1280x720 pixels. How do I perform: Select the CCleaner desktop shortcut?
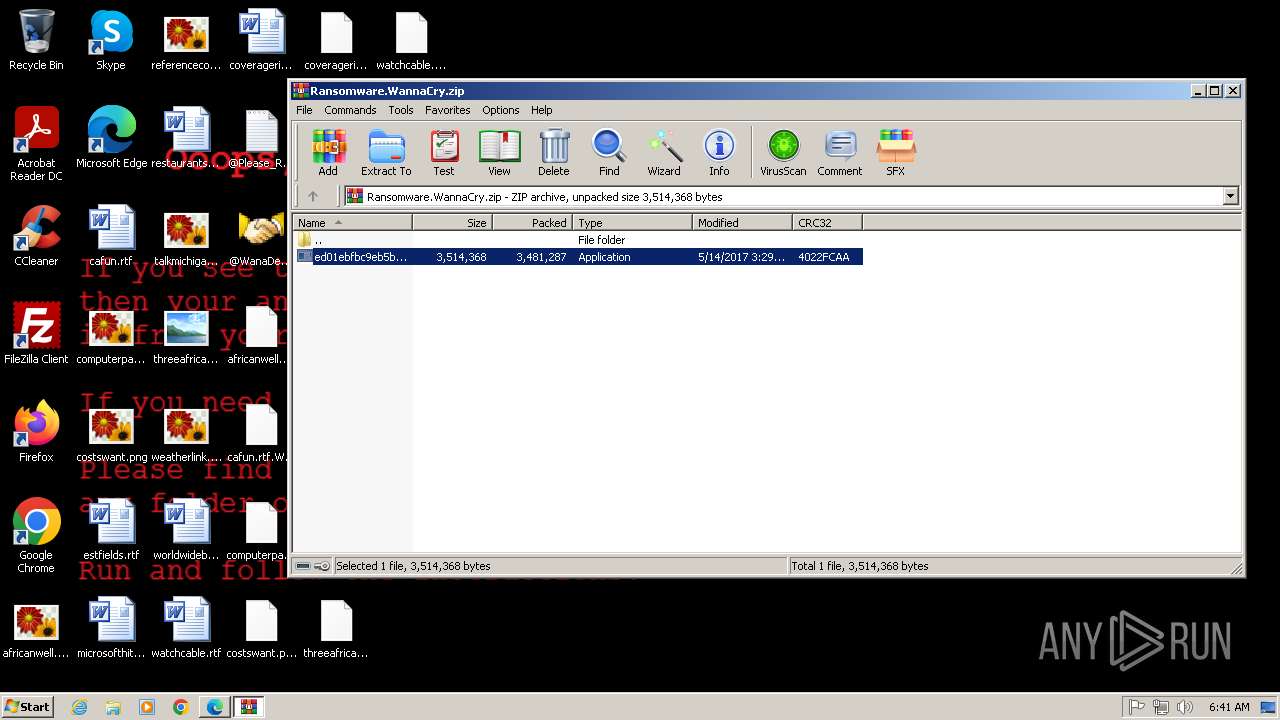coord(36,236)
